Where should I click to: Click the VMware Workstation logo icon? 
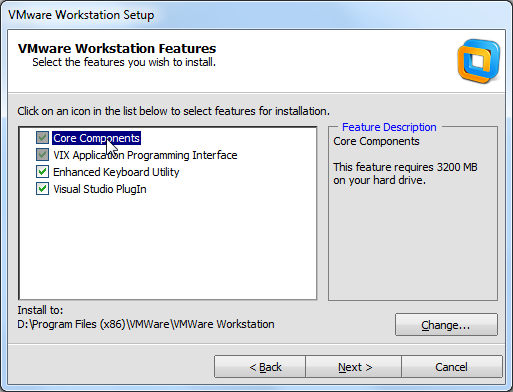479,61
